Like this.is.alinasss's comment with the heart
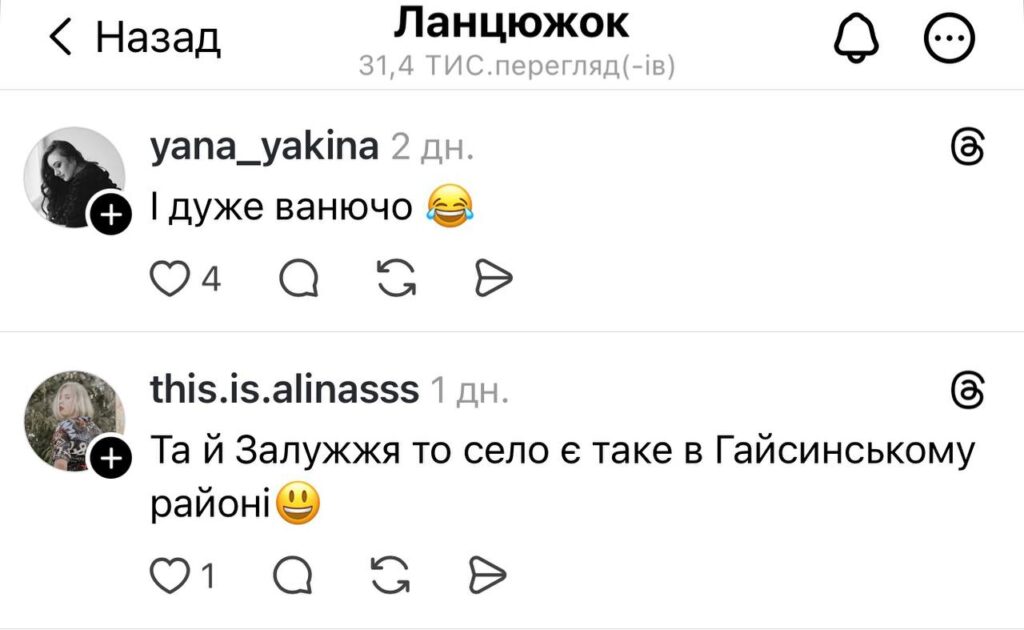Image resolution: width=1024 pixels, height=630 pixels. pyautogui.click(x=170, y=575)
